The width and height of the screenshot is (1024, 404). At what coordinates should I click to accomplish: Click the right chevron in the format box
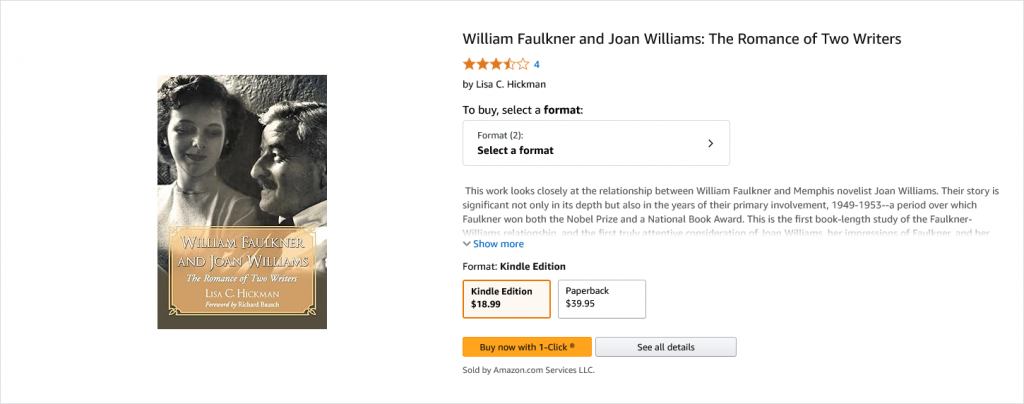(x=710, y=143)
